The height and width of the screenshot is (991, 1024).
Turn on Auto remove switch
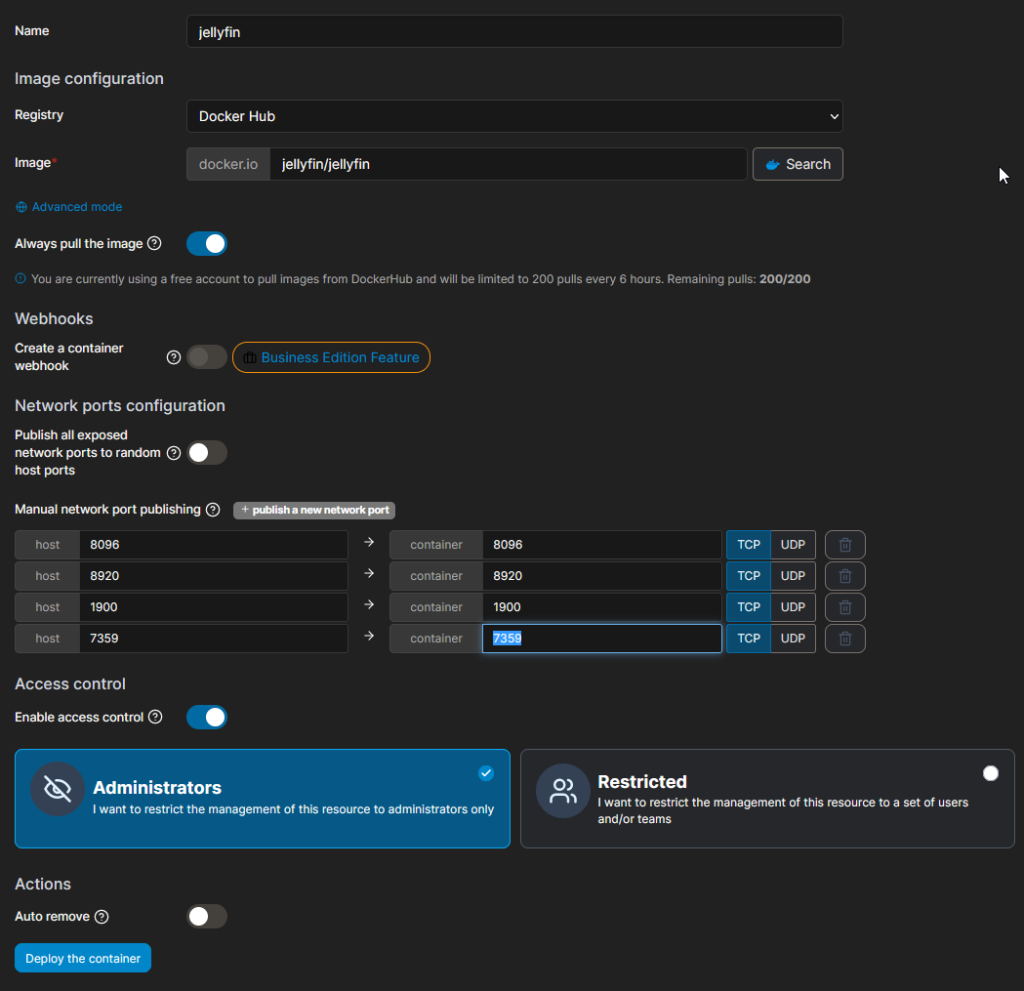207,917
